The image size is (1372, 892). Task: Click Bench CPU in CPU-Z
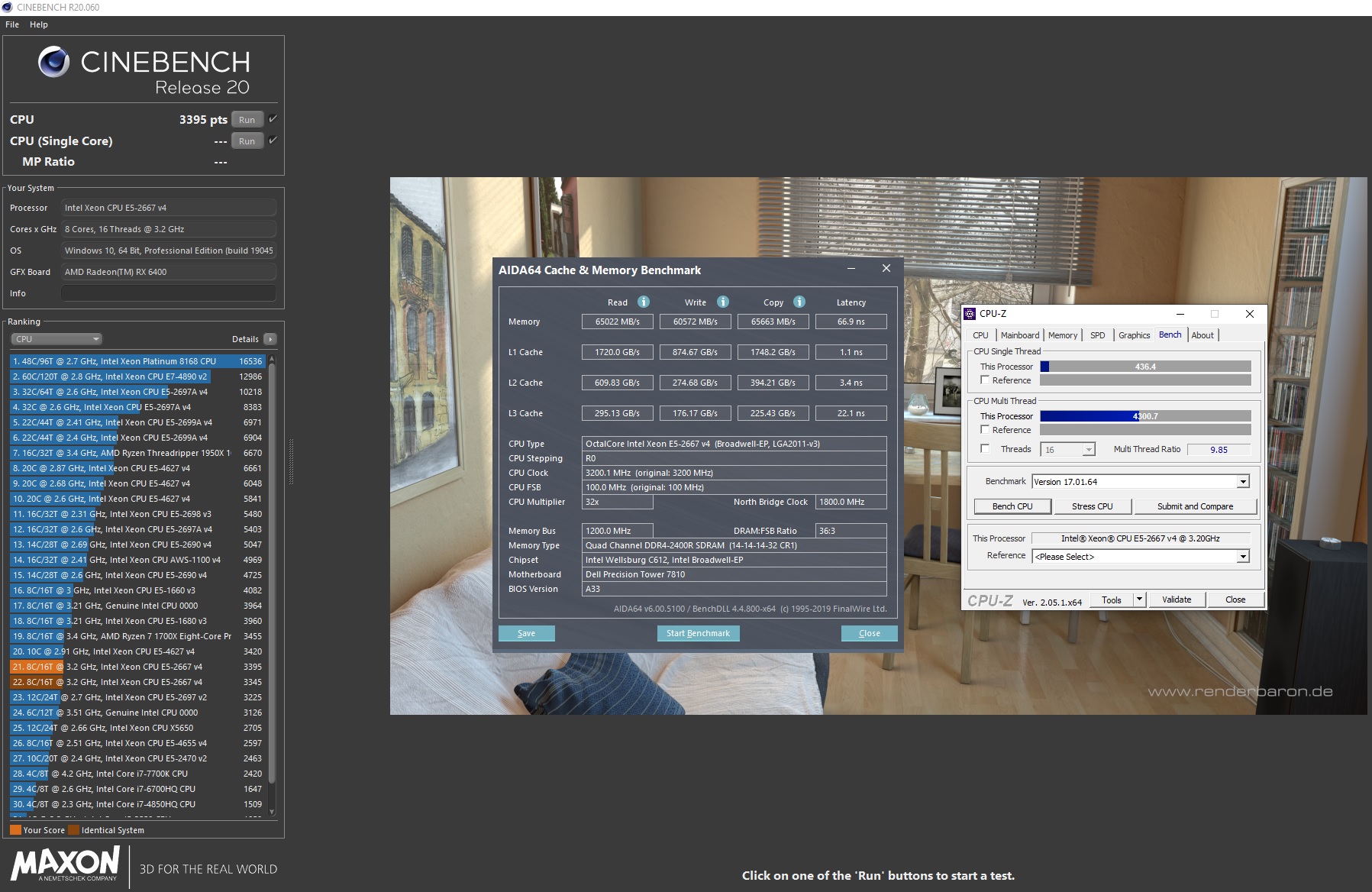point(1012,506)
